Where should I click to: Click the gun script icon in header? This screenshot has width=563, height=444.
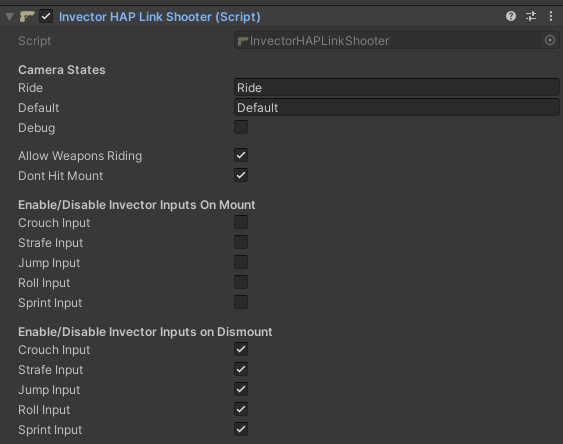point(27,17)
